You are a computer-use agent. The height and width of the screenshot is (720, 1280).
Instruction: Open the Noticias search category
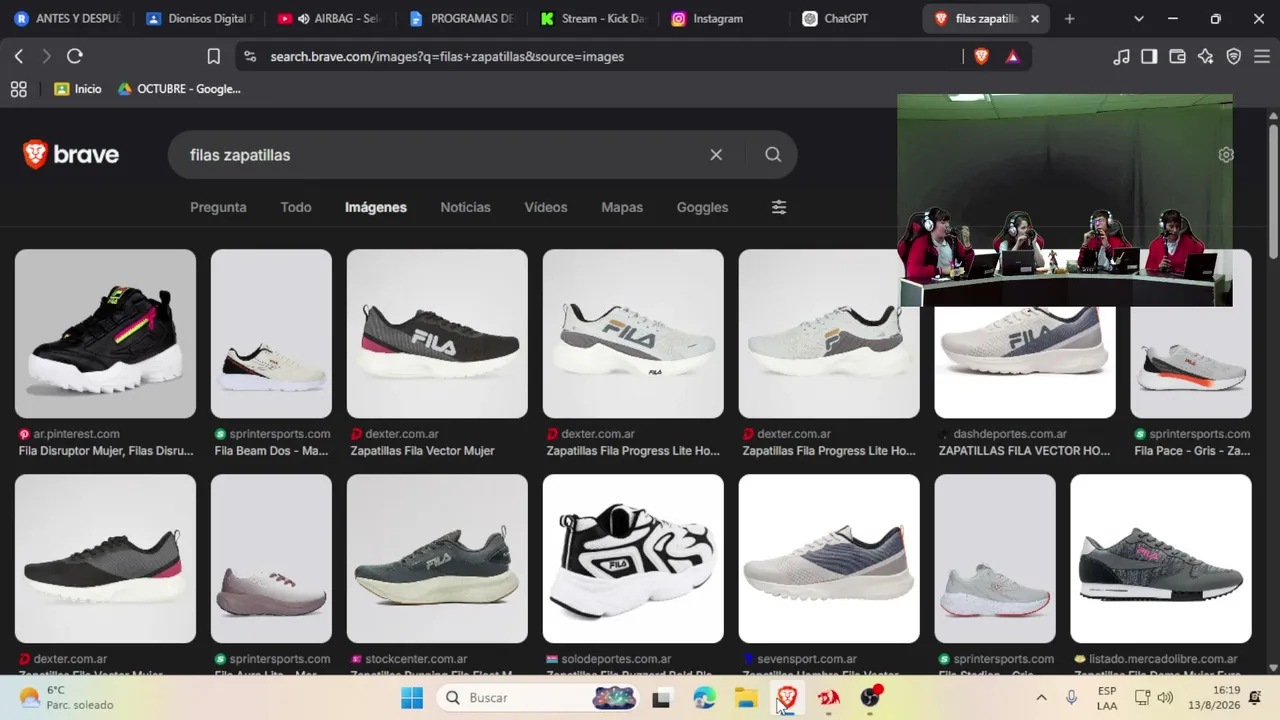click(466, 207)
